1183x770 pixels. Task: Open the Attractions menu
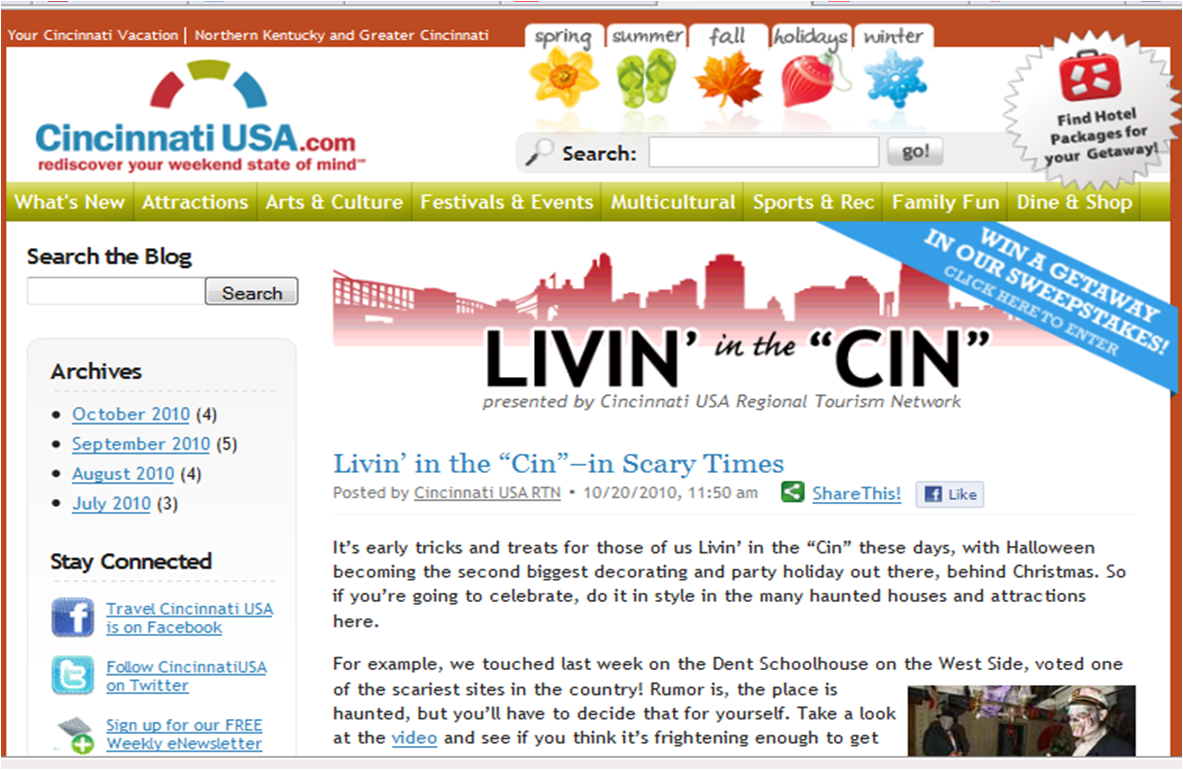(195, 202)
